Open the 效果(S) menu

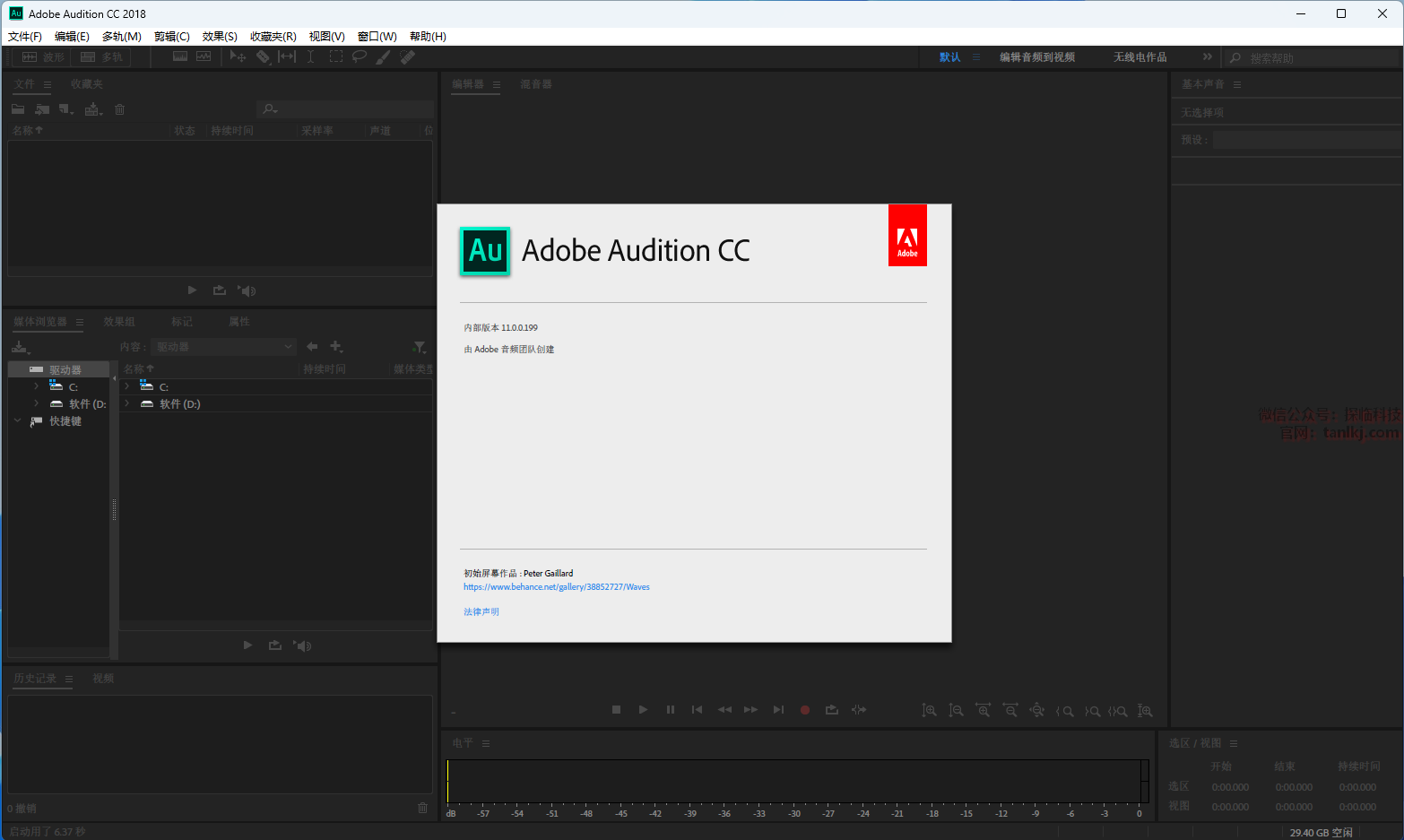[x=220, y=37]
